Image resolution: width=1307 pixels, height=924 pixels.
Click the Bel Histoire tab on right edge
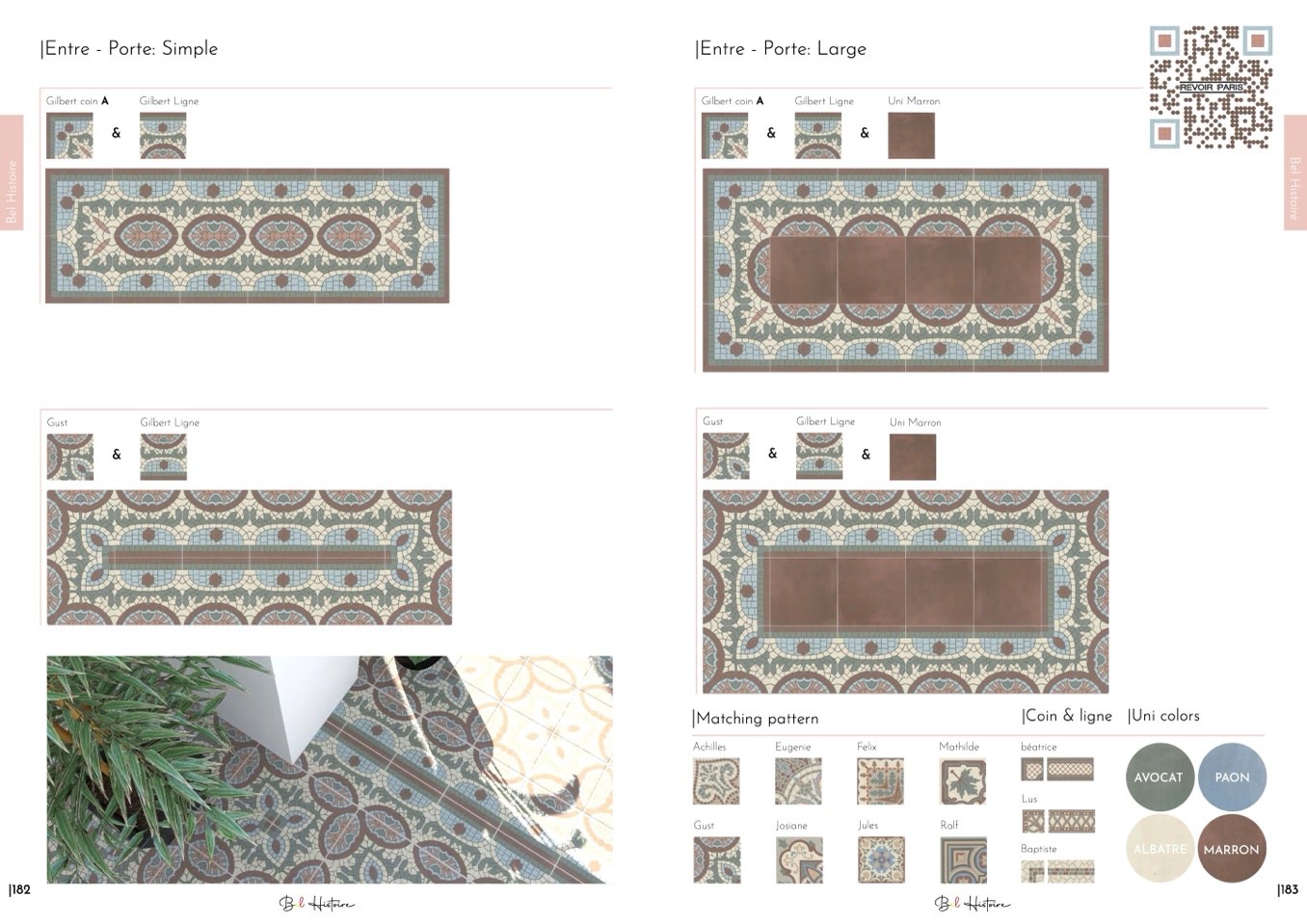click(x=1295, y=172)
